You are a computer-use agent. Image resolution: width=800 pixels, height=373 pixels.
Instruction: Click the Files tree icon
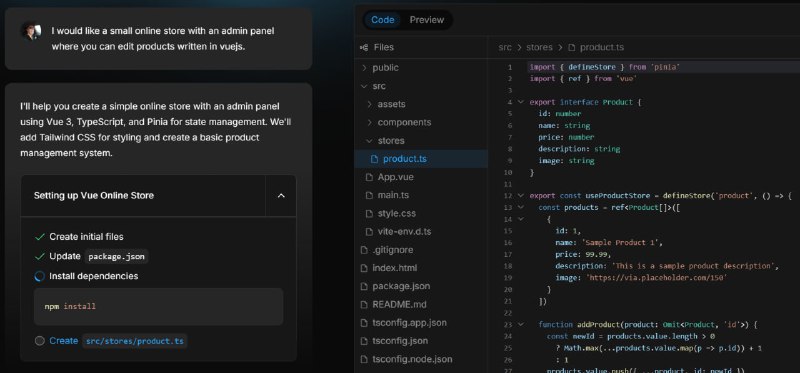point(364,47)
